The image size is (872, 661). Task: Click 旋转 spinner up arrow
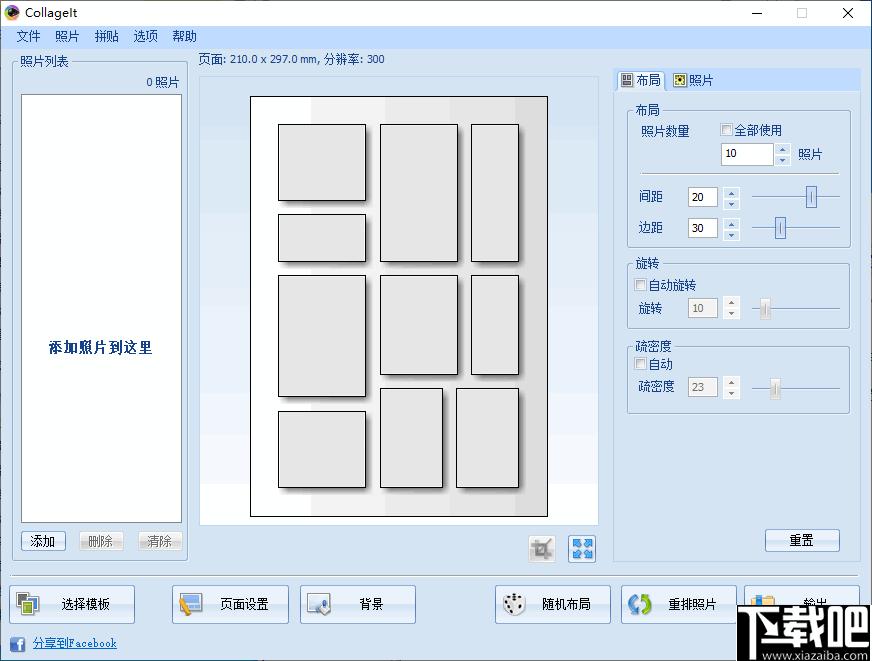tap(731, 303)
